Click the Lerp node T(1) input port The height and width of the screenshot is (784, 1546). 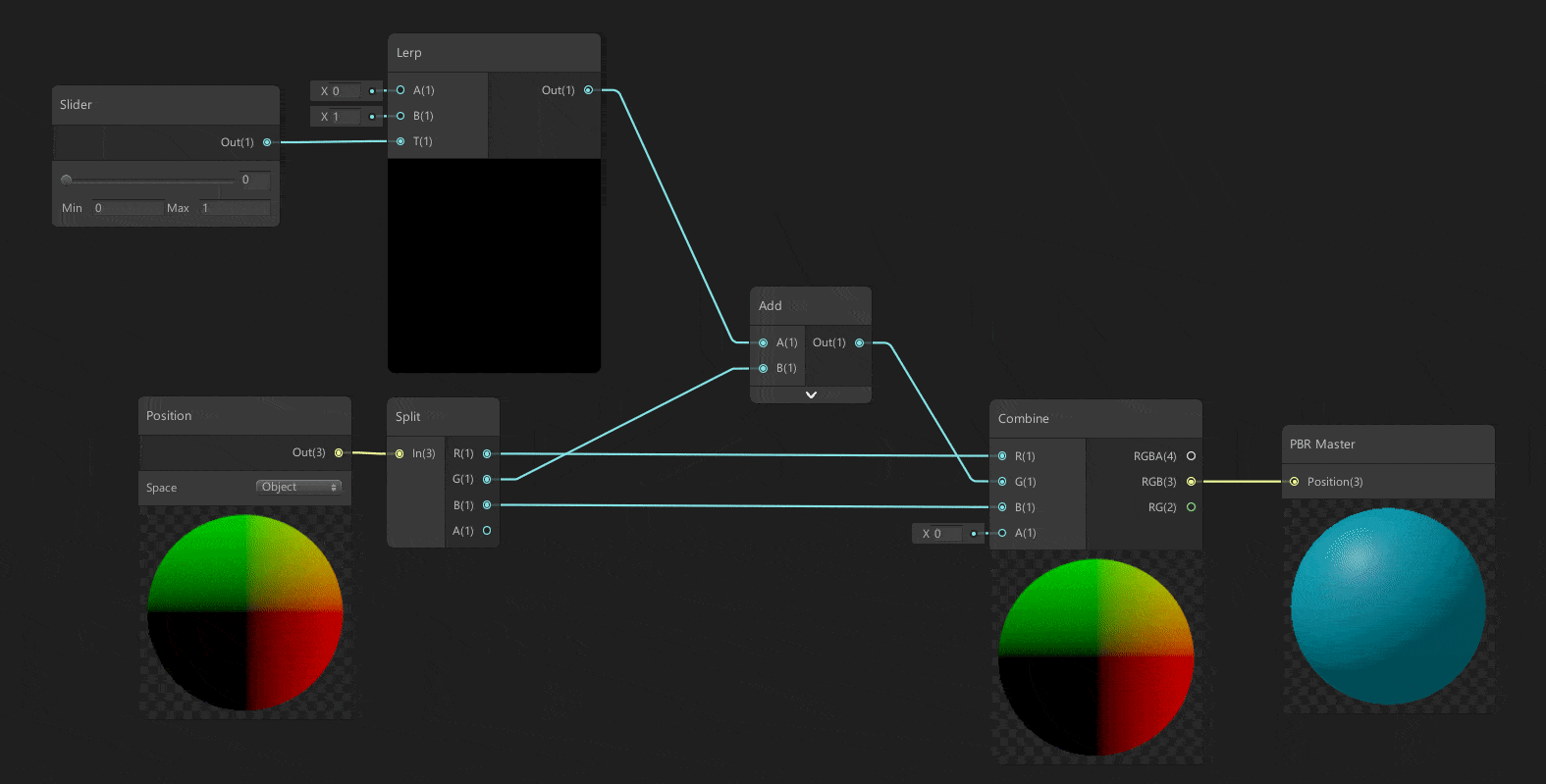point(400,141)
